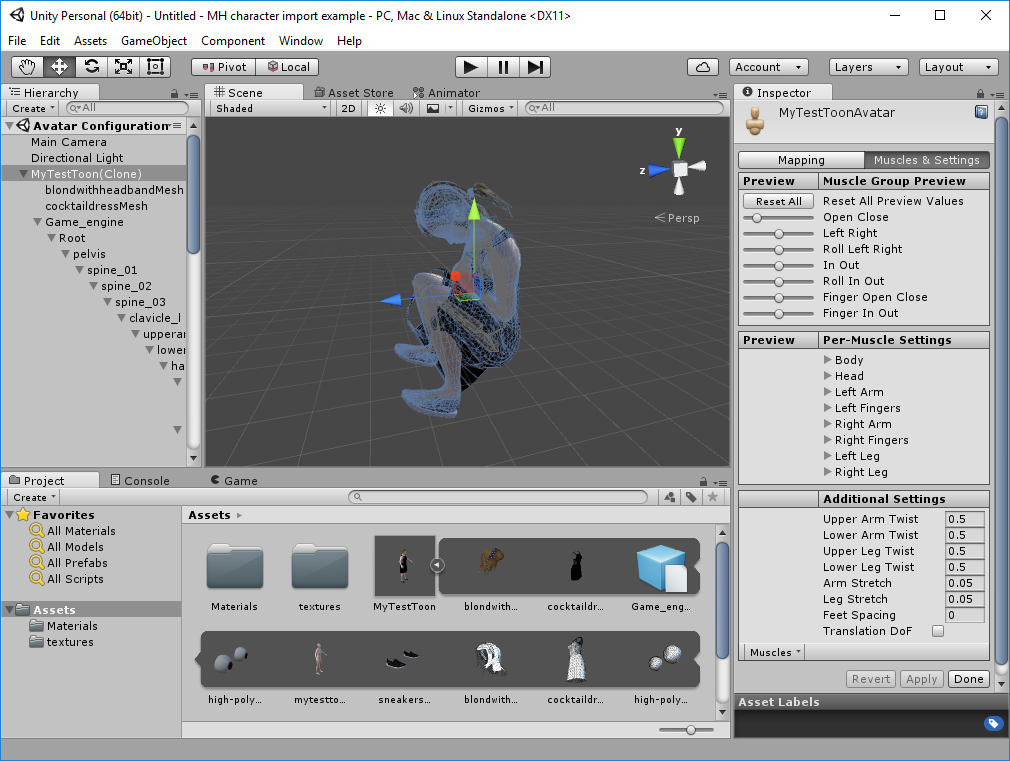Select All Prefabs in Favorites

77,563
